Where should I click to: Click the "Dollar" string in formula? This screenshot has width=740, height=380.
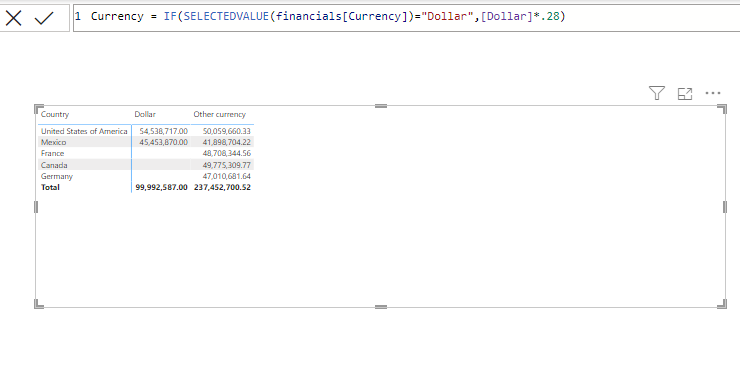[448, 17]
